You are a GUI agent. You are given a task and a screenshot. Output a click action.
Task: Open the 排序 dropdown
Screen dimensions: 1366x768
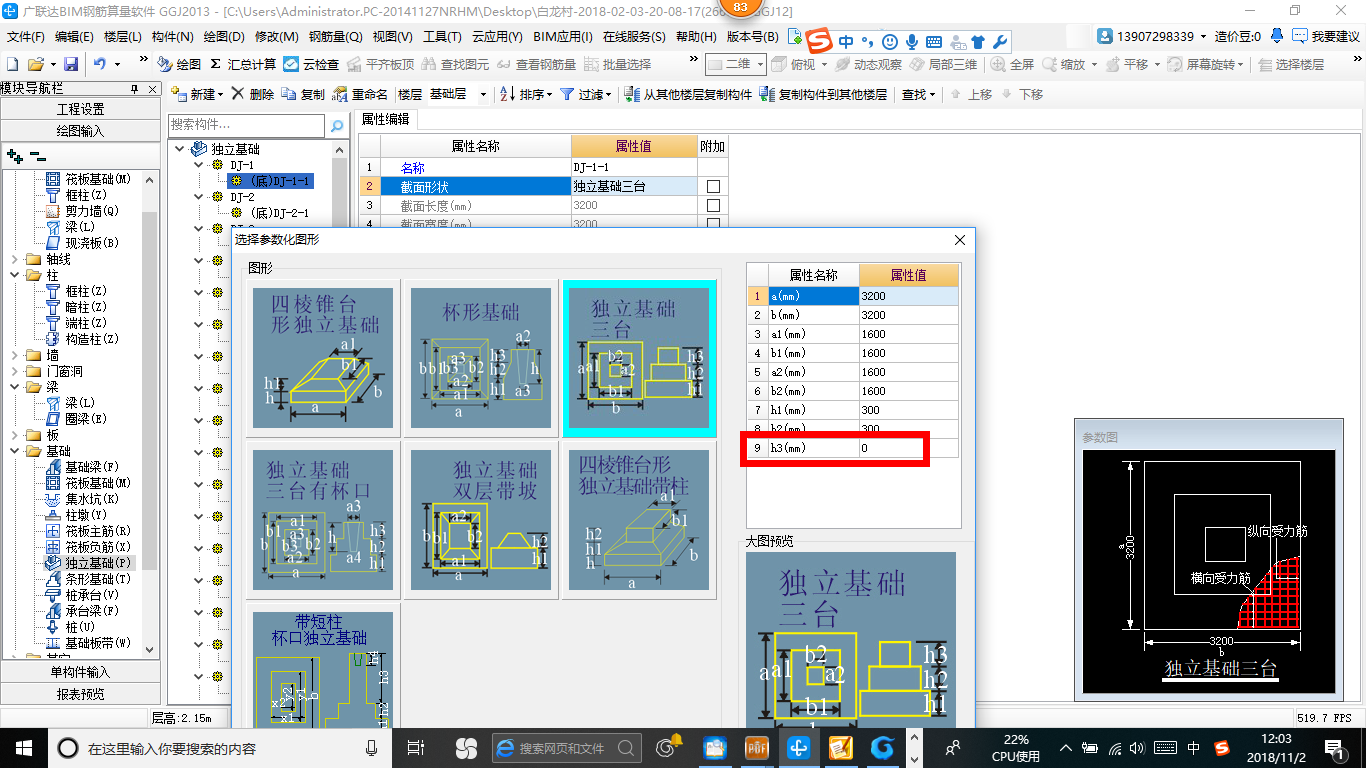pyautogui.click(x=526, y=94)
